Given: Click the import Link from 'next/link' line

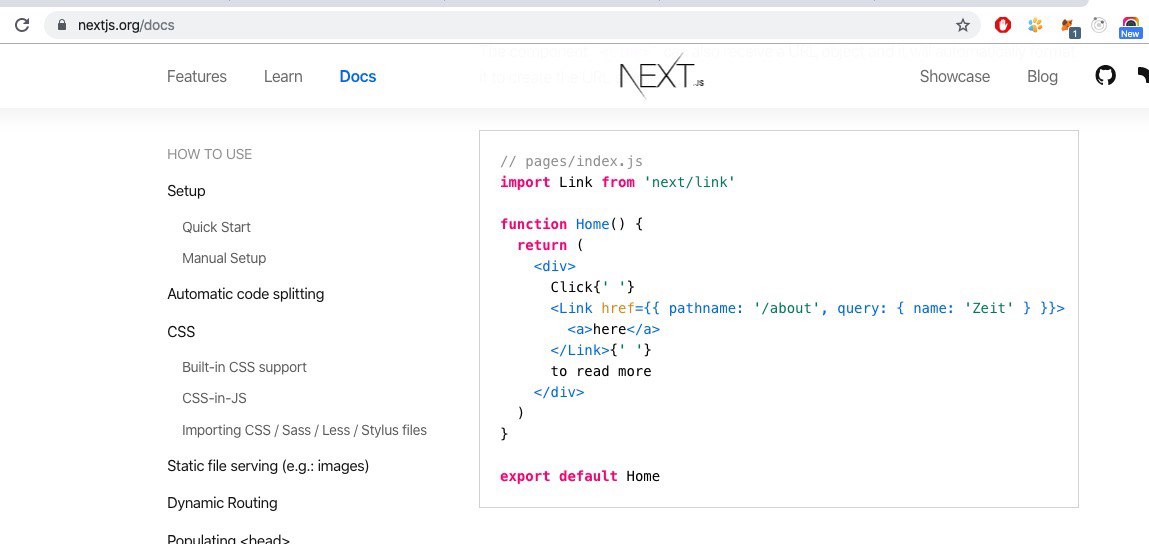Looking at the screenshot, I should pyautogui.click(x=617, y=182).
